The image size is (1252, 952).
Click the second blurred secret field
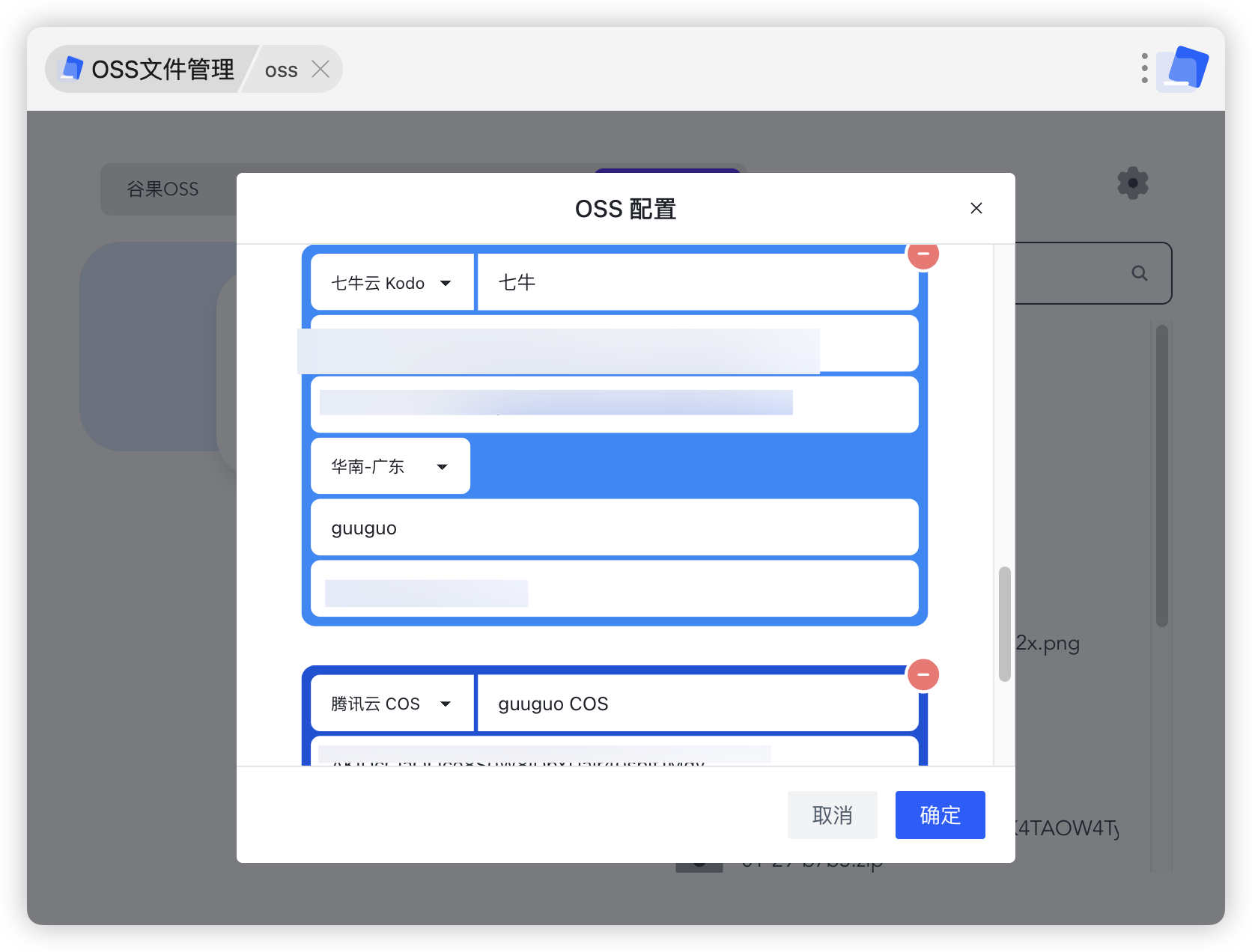615,405
